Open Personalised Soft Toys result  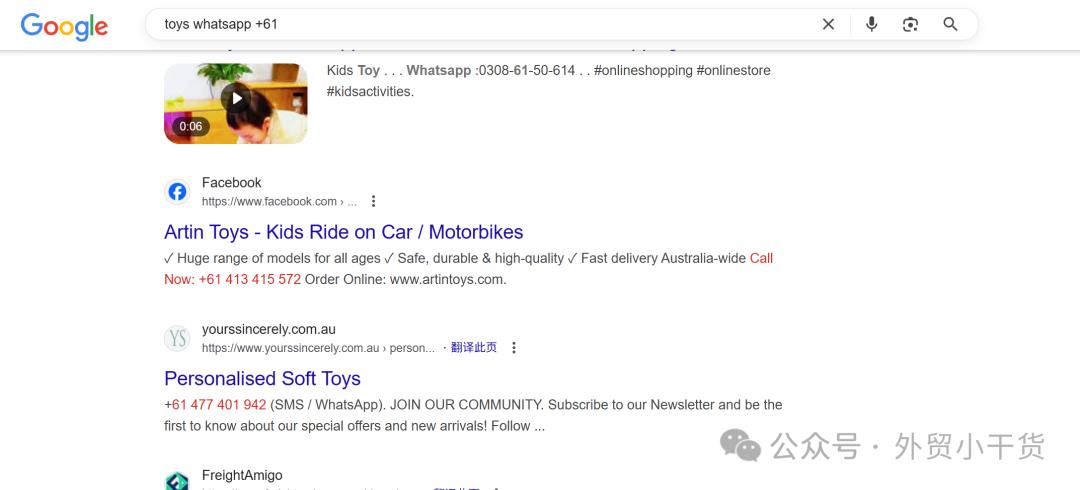click(x=262, y=378)
